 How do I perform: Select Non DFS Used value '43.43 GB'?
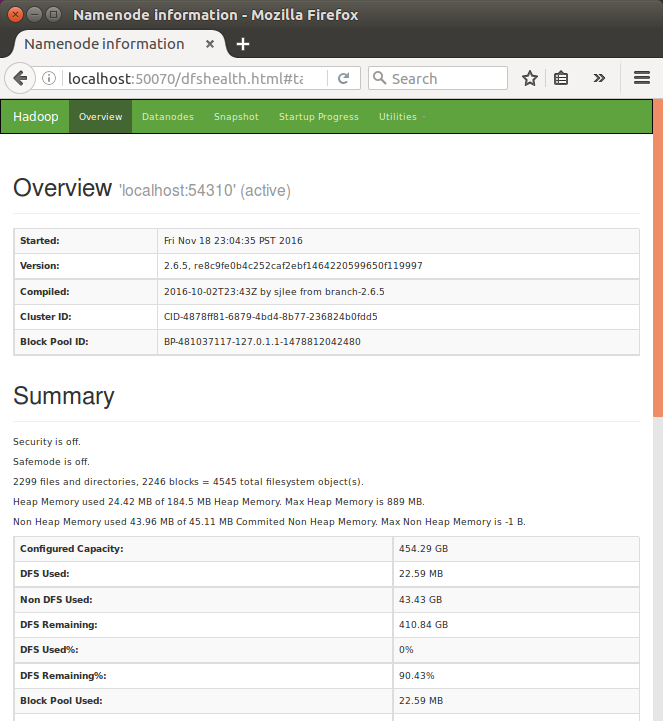pyautogui.click(x=420, y=600)
